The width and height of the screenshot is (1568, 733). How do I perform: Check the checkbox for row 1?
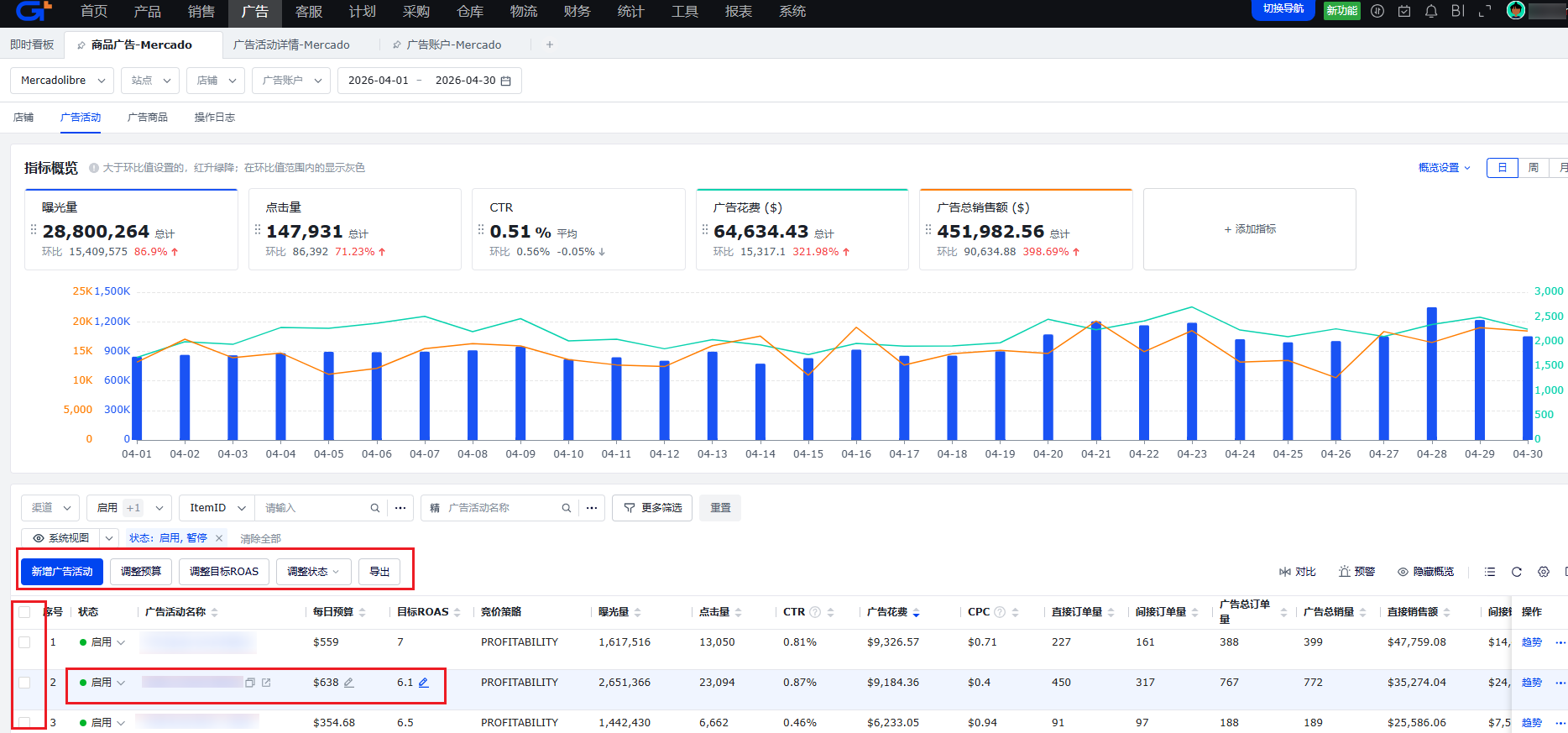[x=24, y=642]
